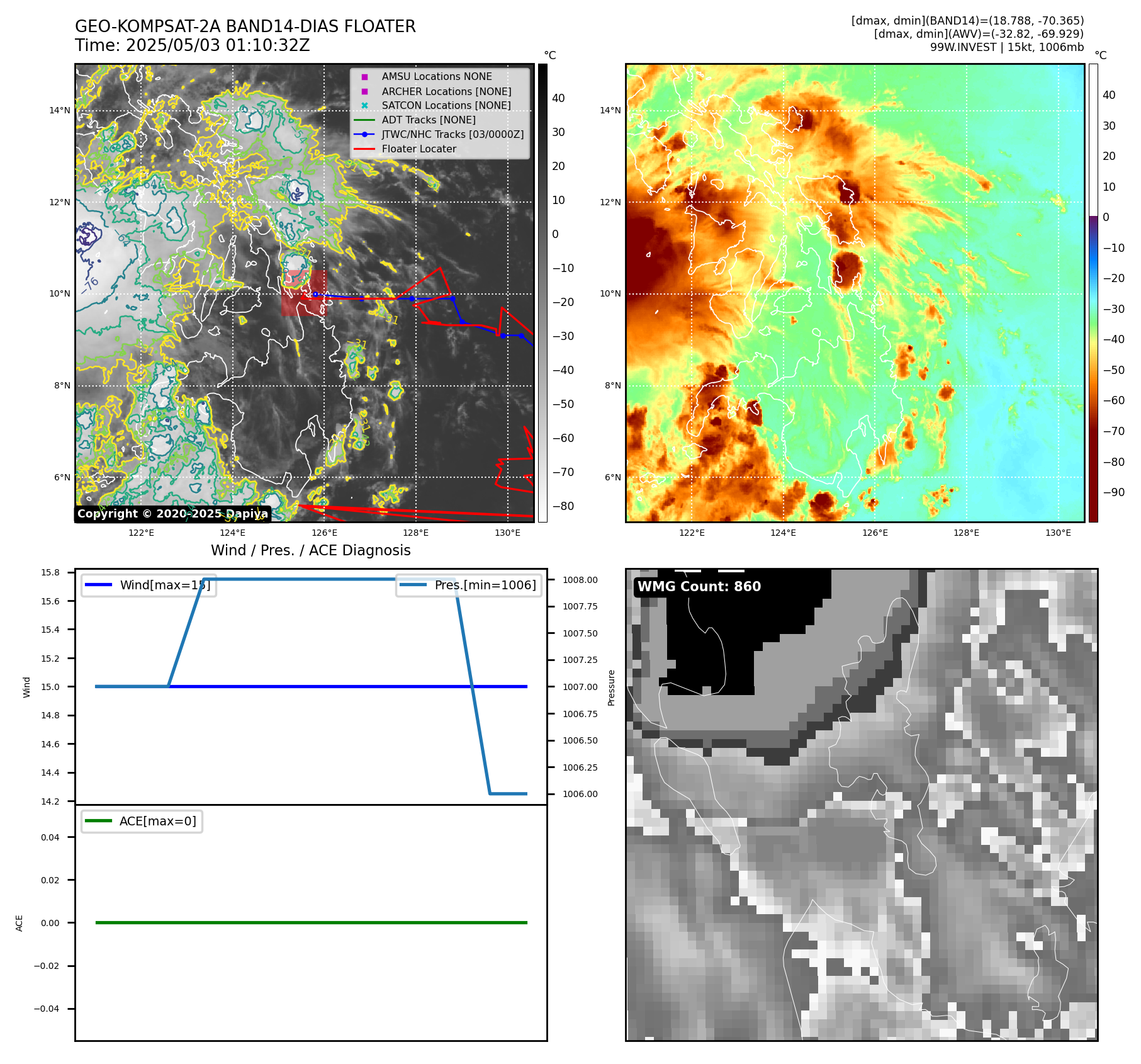Click the '[dmax, dmin](AWV)=(-32.82, -69.929)' text
Viewport: 1141px width, 1064px height.
[979, 34]
